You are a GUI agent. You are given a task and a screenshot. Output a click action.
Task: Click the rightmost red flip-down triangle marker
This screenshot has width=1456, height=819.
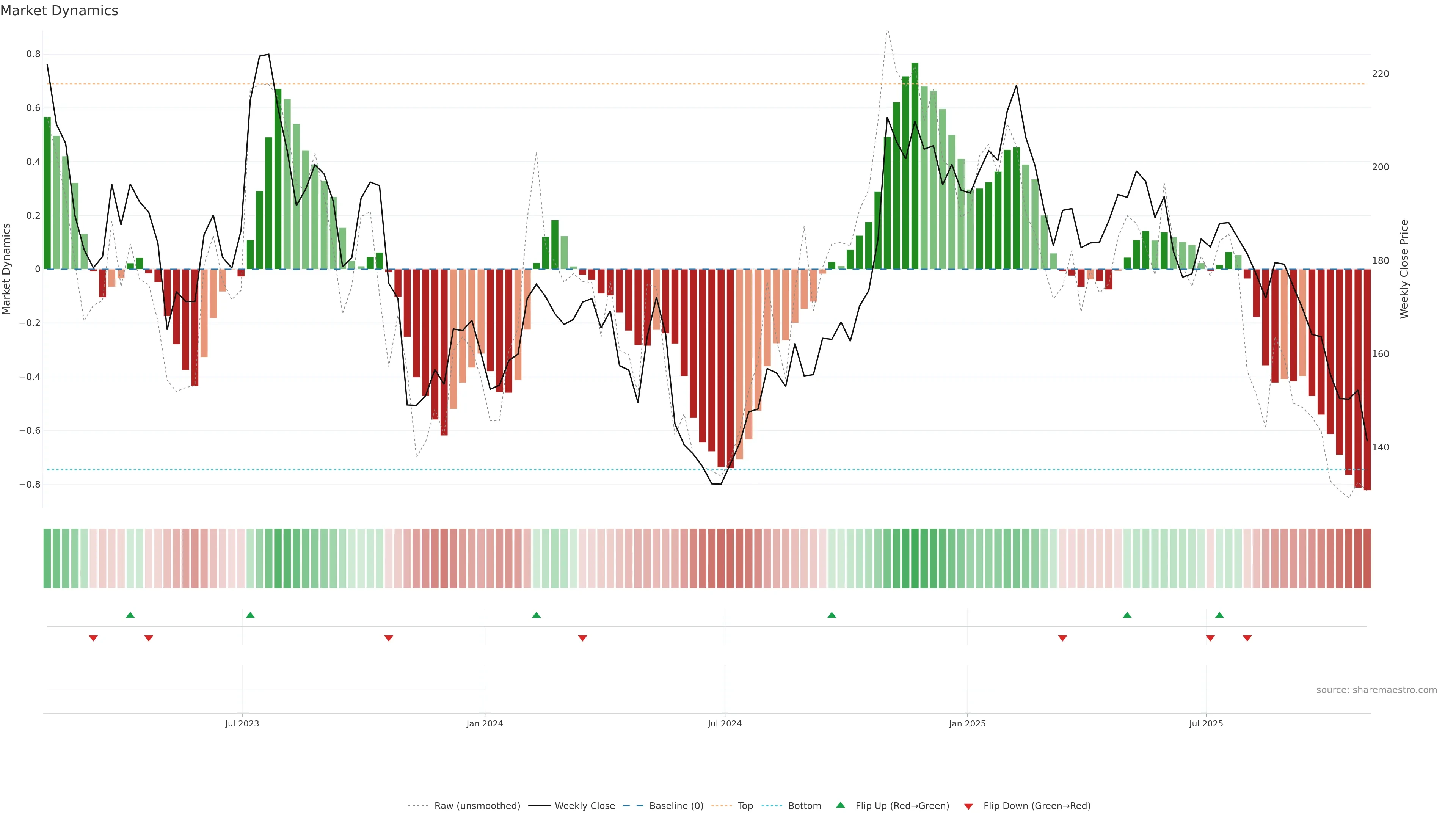[1247, 638]
